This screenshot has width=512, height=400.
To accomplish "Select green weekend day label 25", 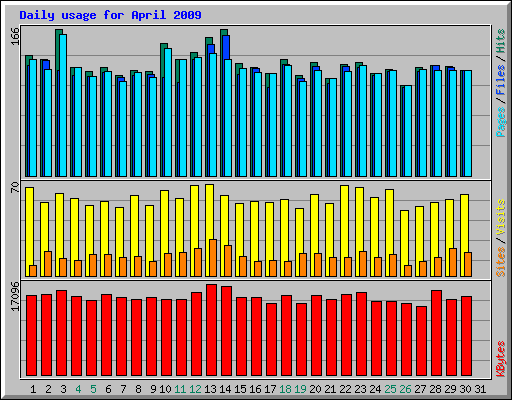I will [390, 389].
